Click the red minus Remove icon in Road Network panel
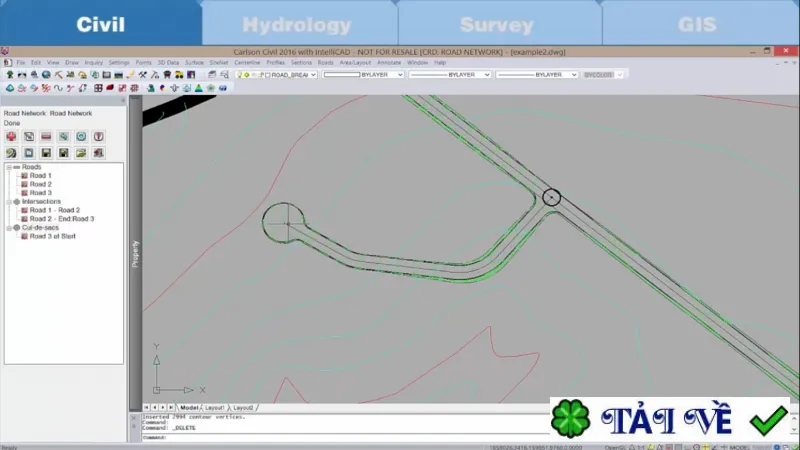This screenshot has height=450, width=800. pos(46,137)
